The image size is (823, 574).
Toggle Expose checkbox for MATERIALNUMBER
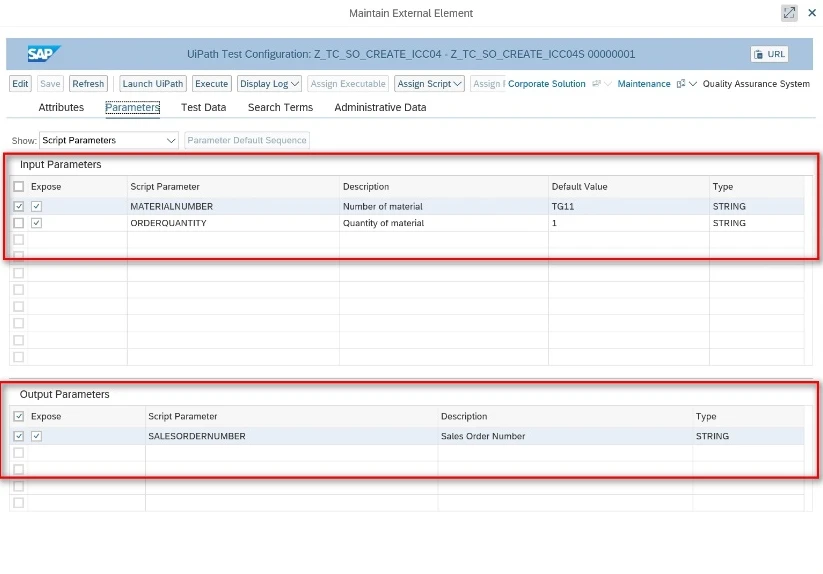tap(36, 206)
